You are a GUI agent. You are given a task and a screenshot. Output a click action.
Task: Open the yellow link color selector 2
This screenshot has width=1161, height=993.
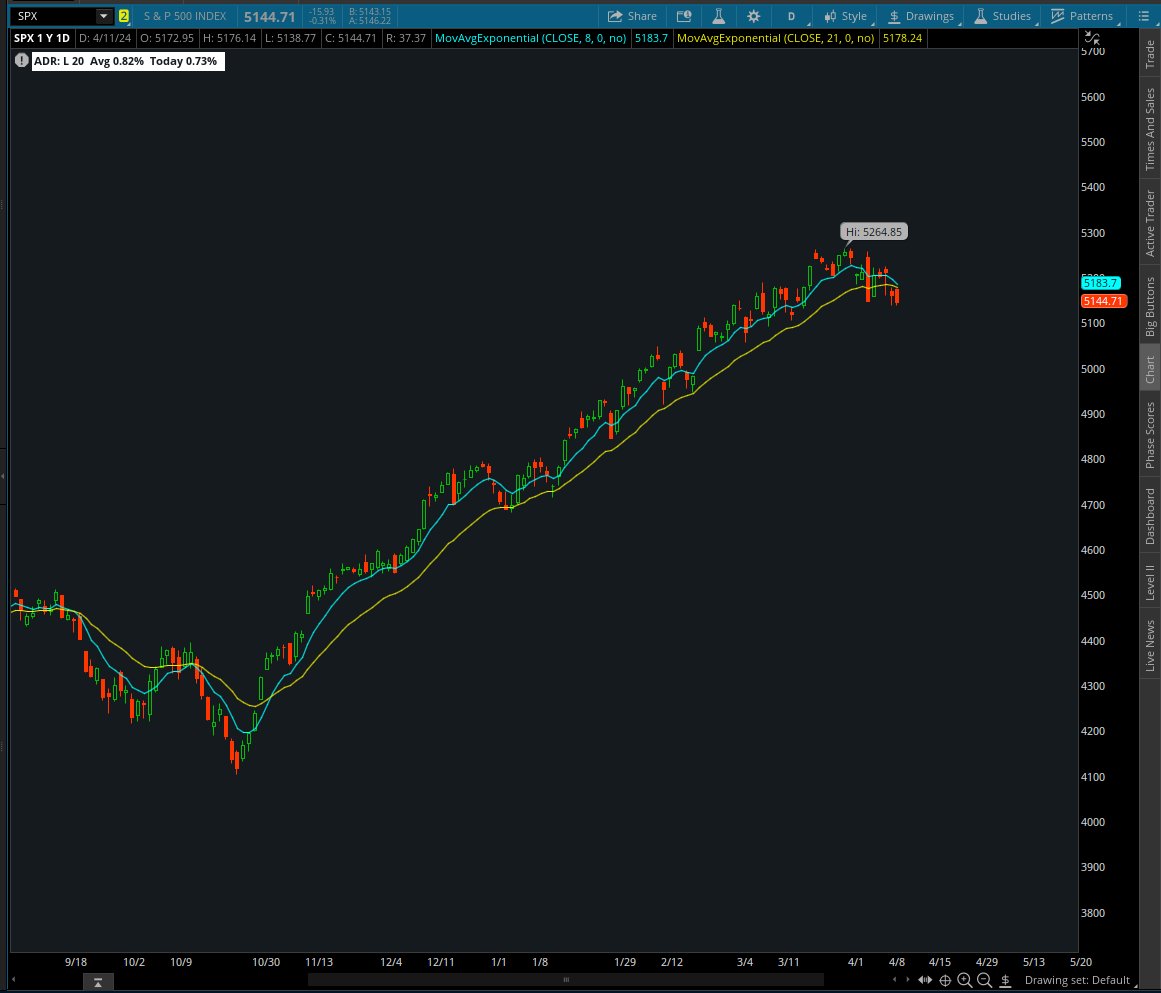(124, 16)
